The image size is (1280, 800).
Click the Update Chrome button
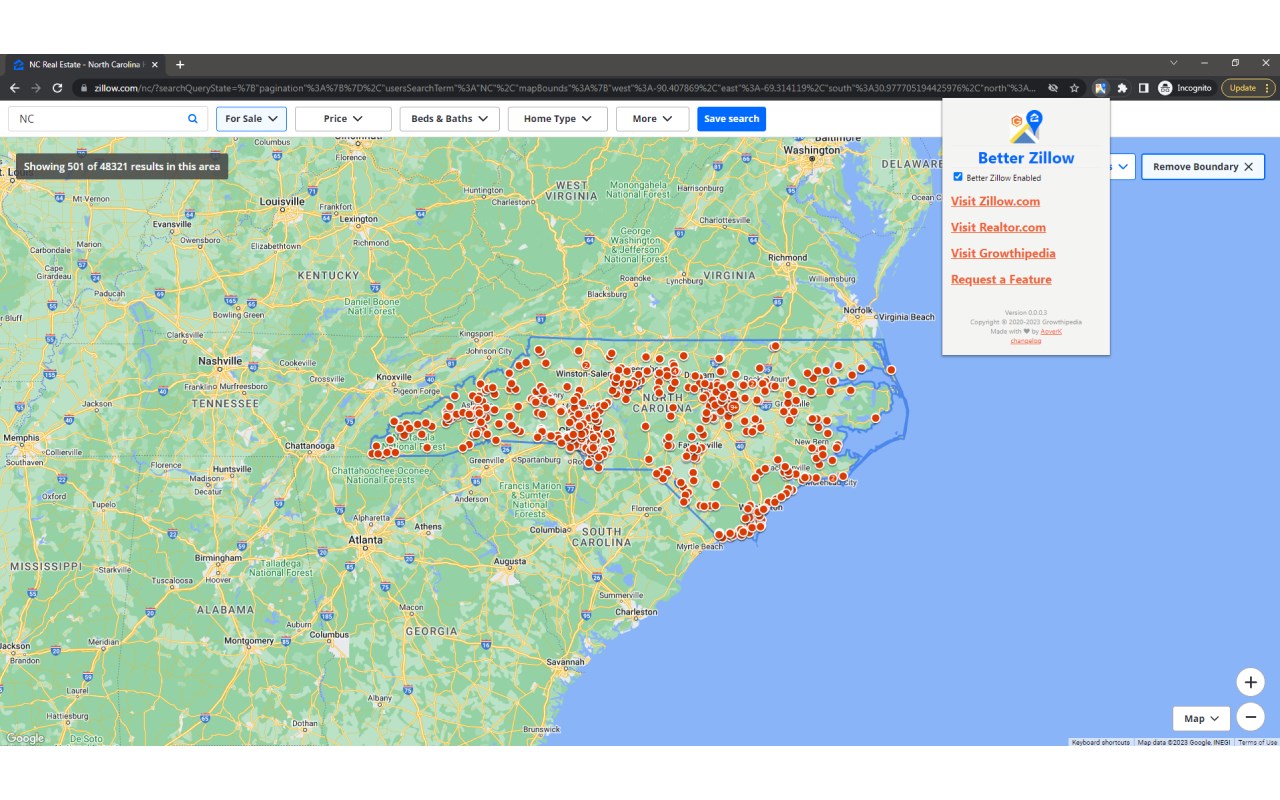click(1247, 88)
